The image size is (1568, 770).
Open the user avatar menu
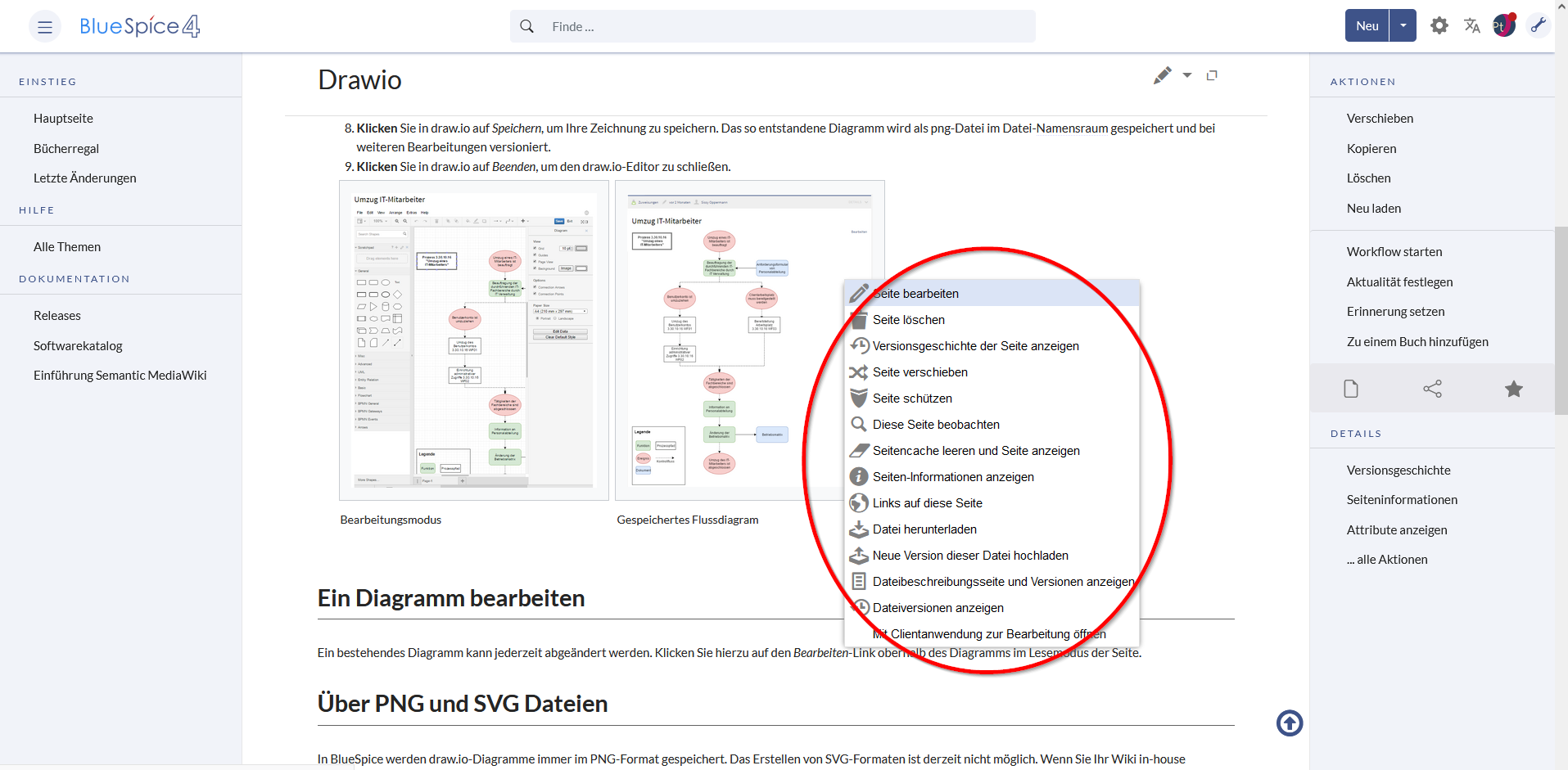pyautogui.click(x=1504, y=25)
